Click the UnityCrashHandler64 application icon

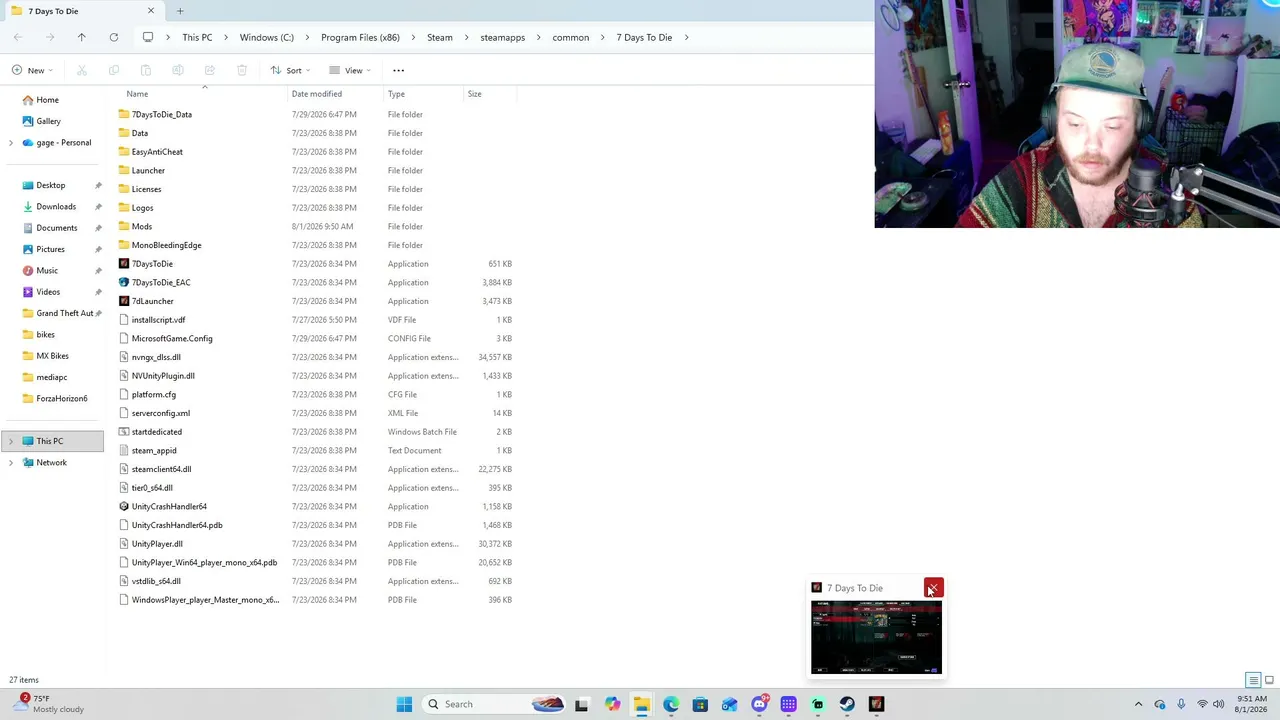coord(124,506)
